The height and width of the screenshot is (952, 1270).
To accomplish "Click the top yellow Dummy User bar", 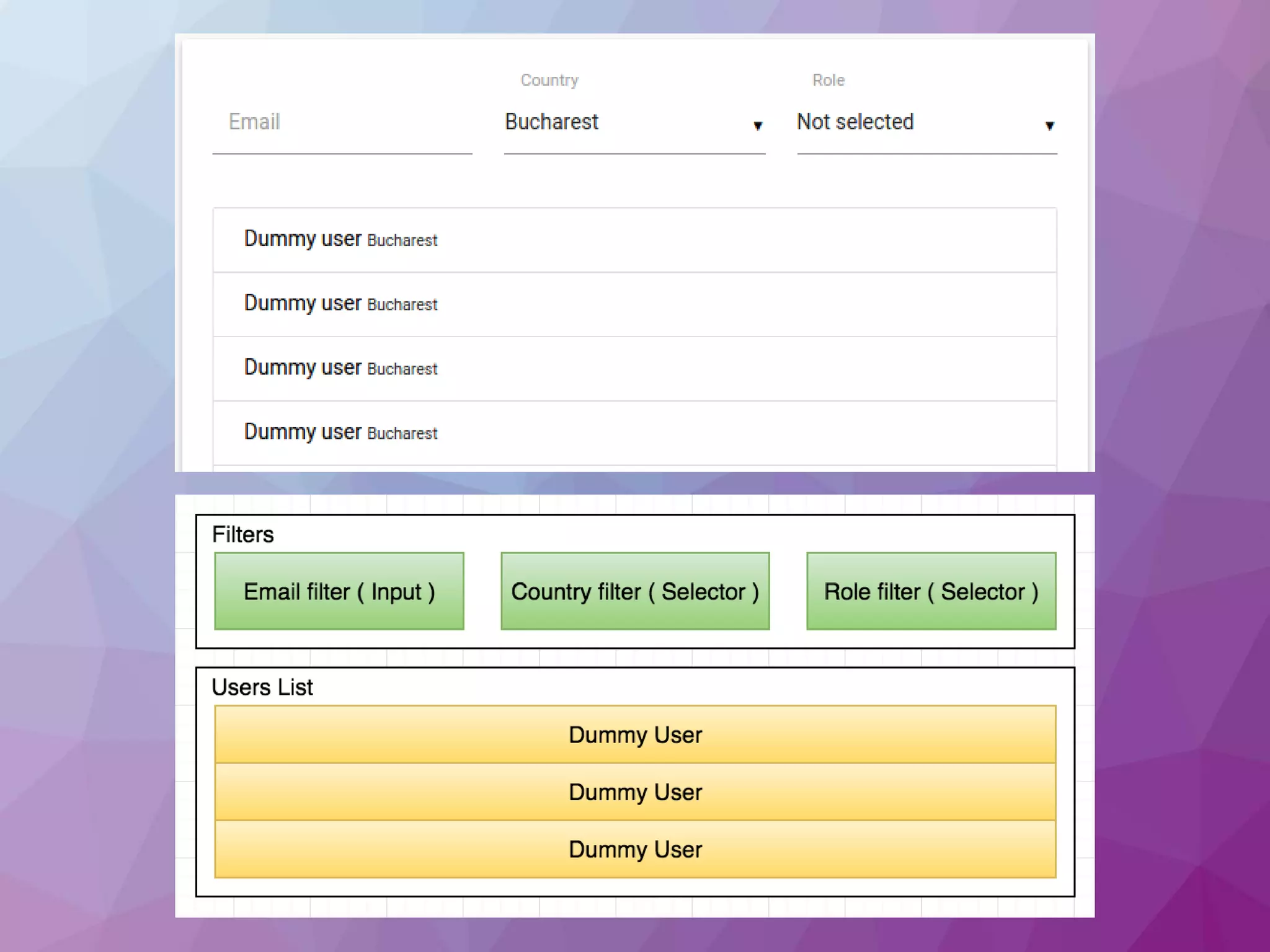I will [x=635, y=734].
